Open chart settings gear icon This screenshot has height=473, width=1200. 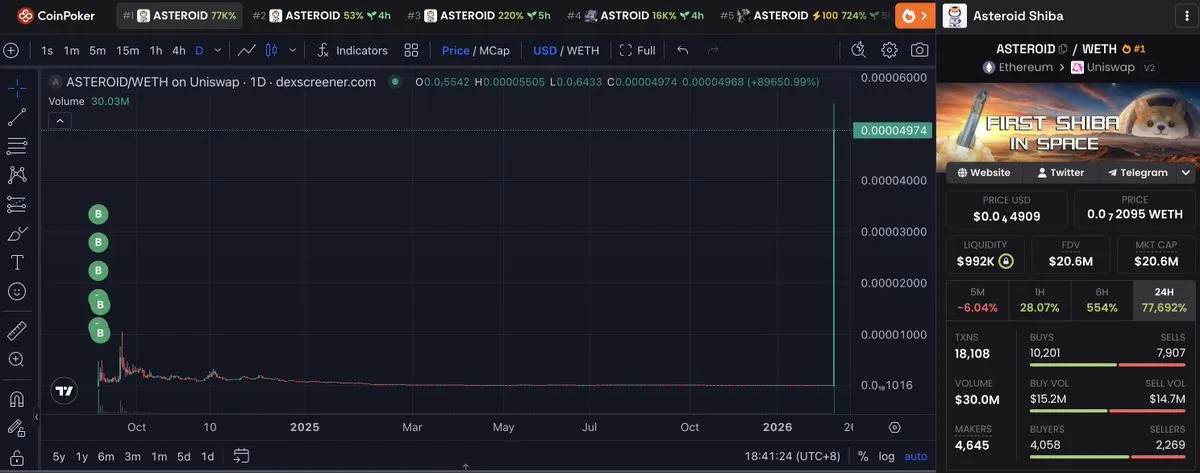pos(889,50)
